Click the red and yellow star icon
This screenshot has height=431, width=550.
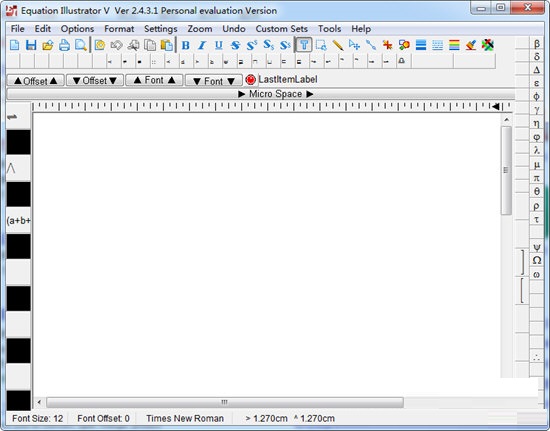(388, 45)
